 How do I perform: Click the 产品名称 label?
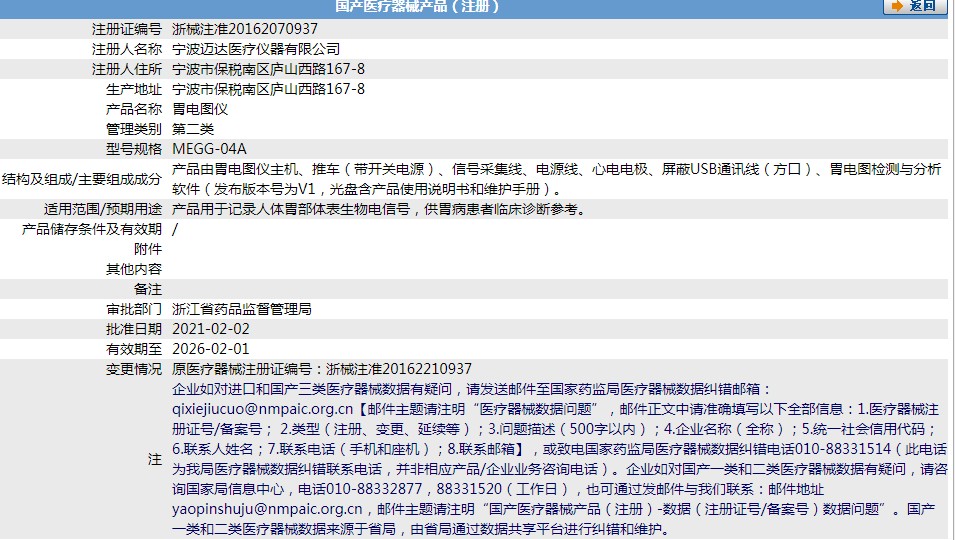pos(134,110)
